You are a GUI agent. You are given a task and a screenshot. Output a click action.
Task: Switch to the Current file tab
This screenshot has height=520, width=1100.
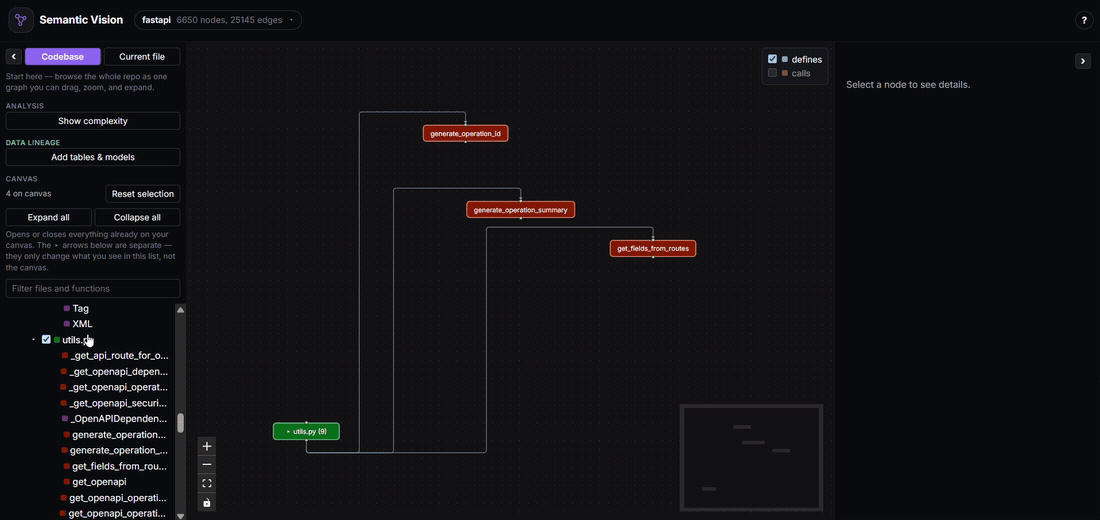[142, 57]
